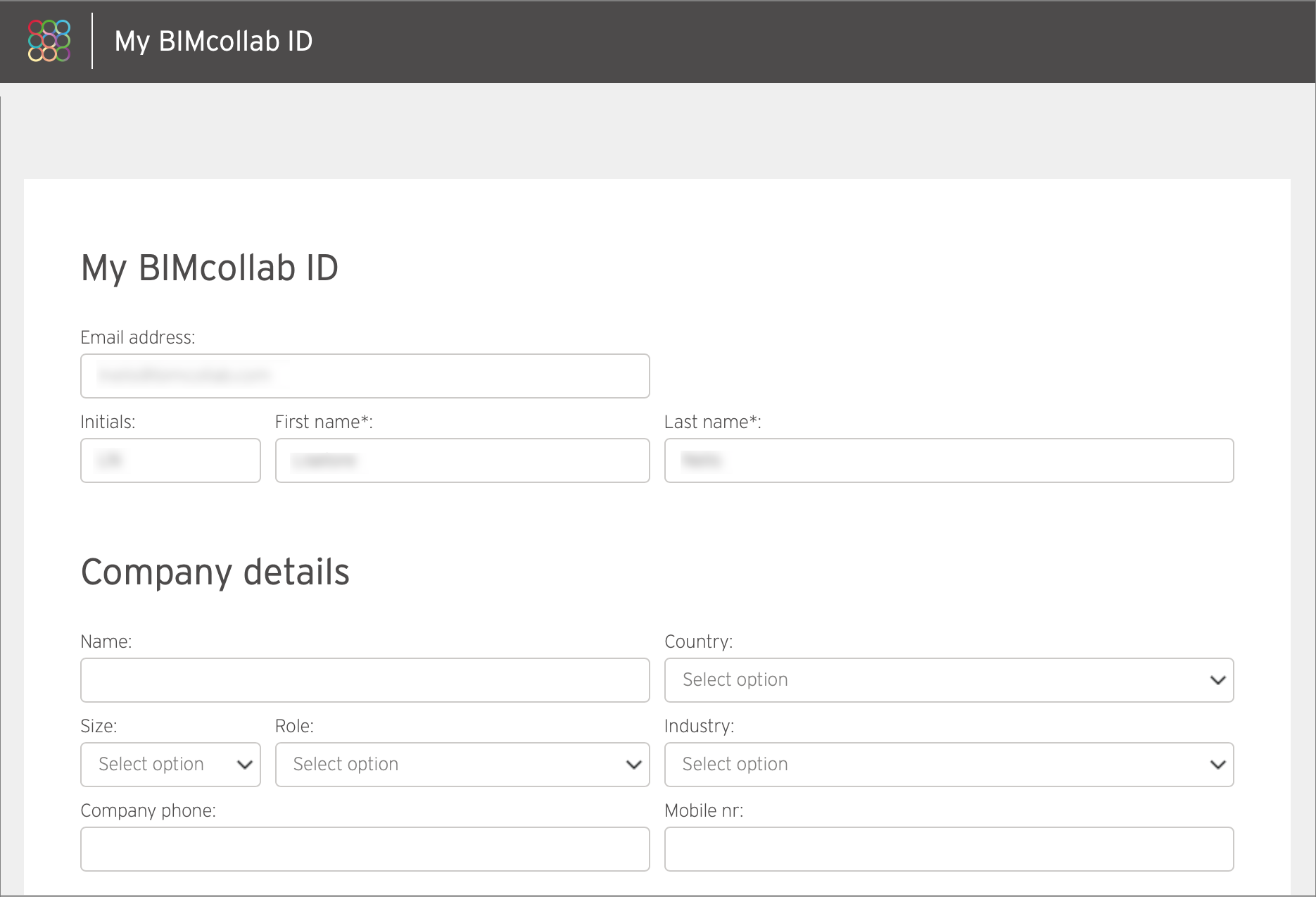
Task: Click the company Name label
Action: pos(106,641)
